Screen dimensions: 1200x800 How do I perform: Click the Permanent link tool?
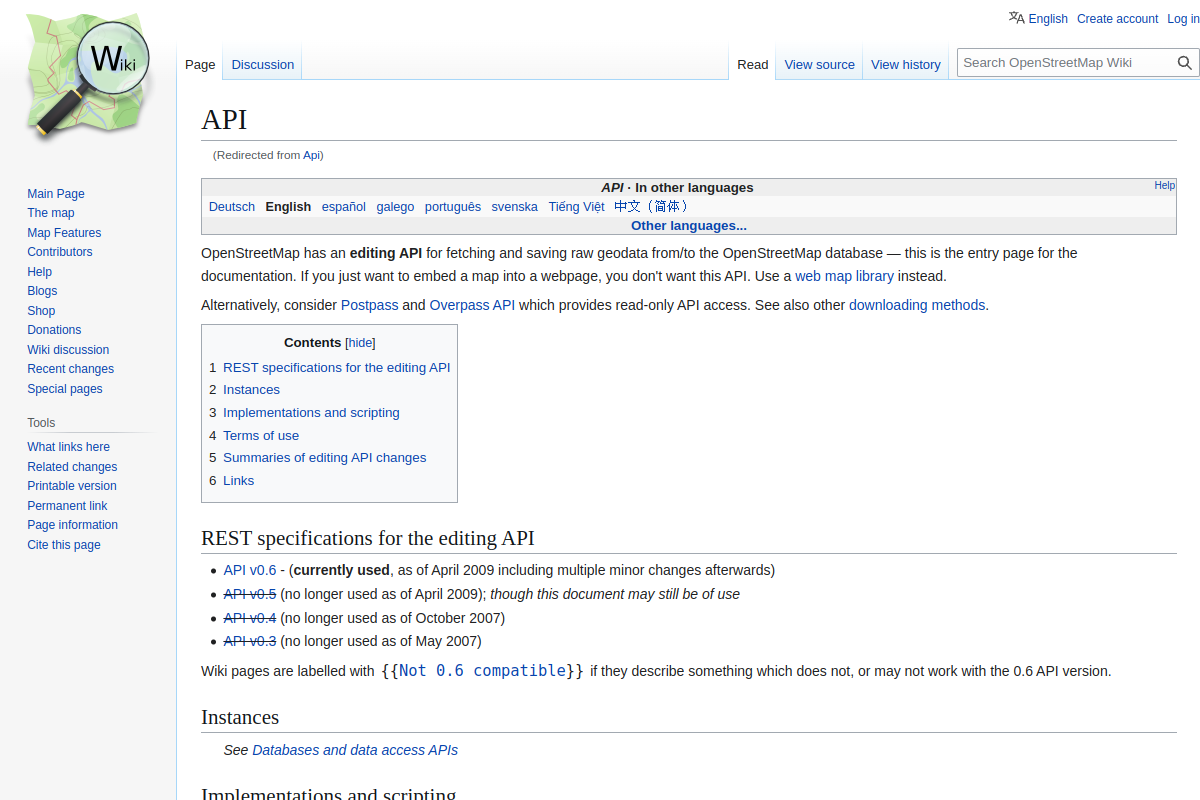(67, 506)
